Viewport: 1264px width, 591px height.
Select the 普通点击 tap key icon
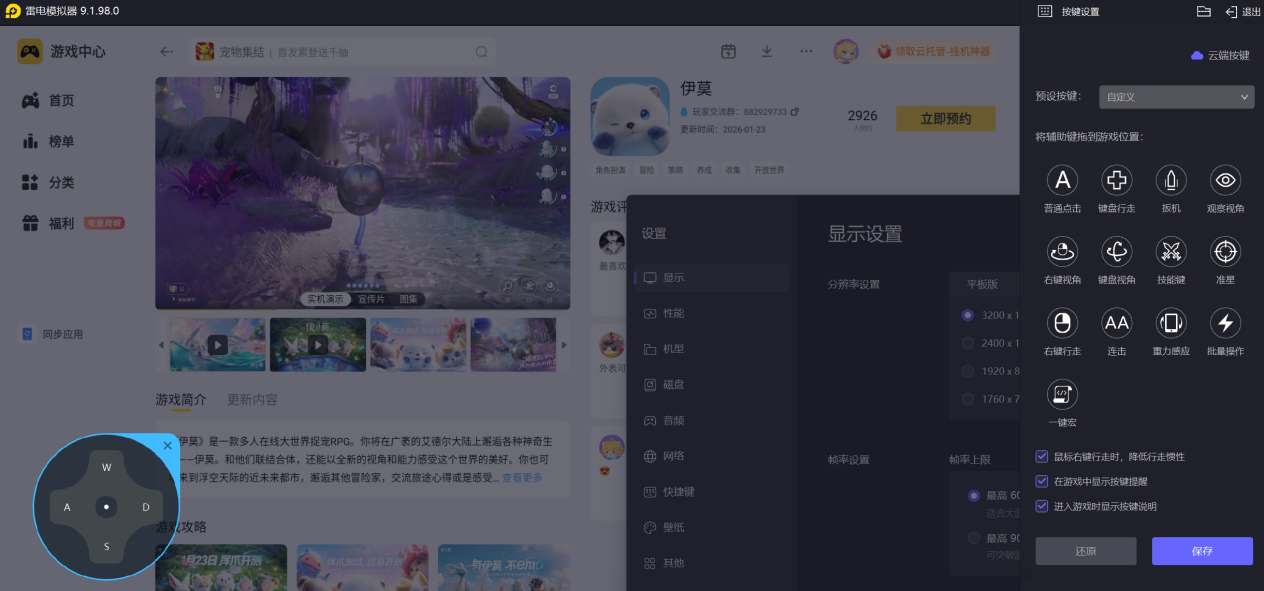coord(1062,180)
